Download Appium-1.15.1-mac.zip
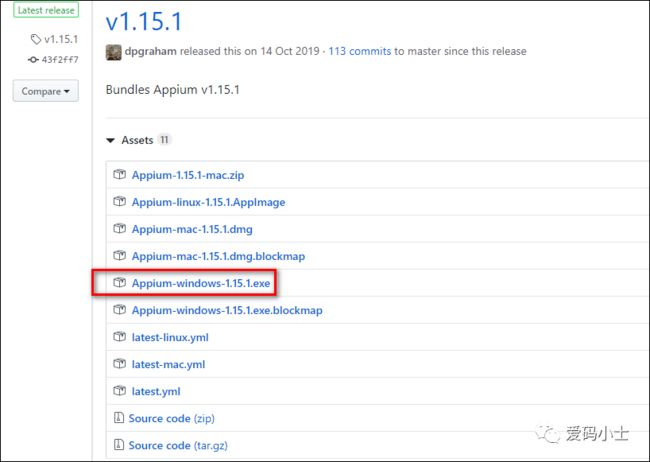 [x=188, y=175]
